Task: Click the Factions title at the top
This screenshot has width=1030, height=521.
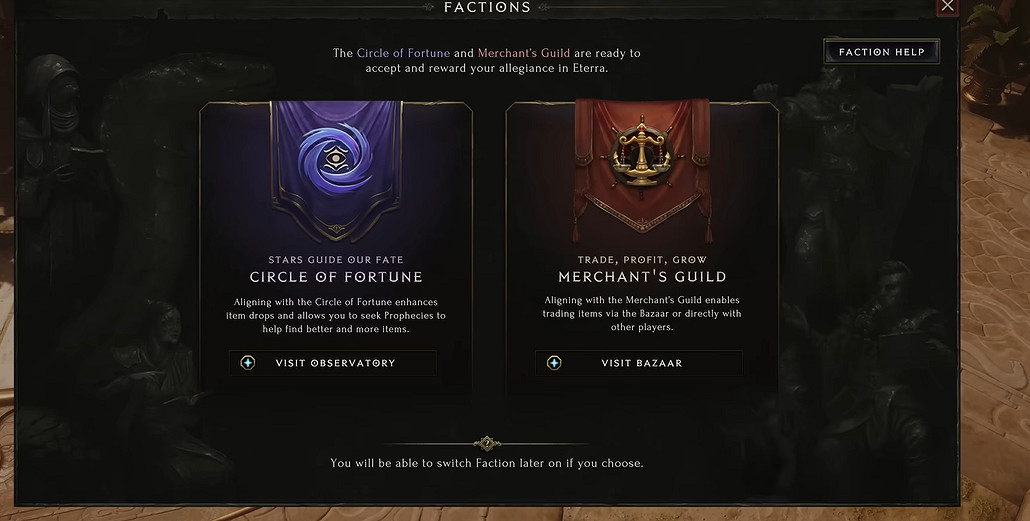Action: pyautogui.click(x=487, y=7)
